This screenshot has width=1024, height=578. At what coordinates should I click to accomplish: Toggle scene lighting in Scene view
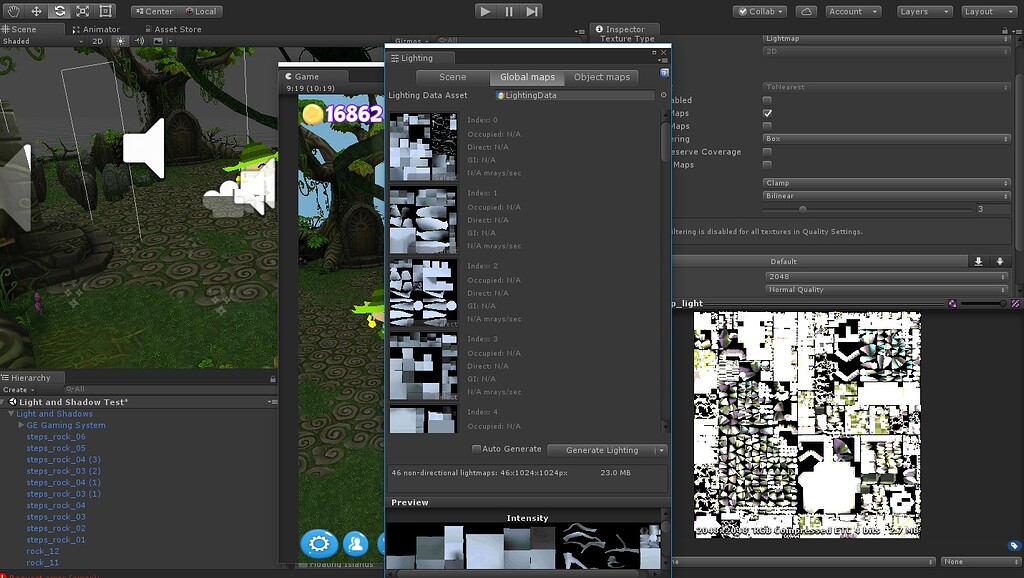(120, 41)
